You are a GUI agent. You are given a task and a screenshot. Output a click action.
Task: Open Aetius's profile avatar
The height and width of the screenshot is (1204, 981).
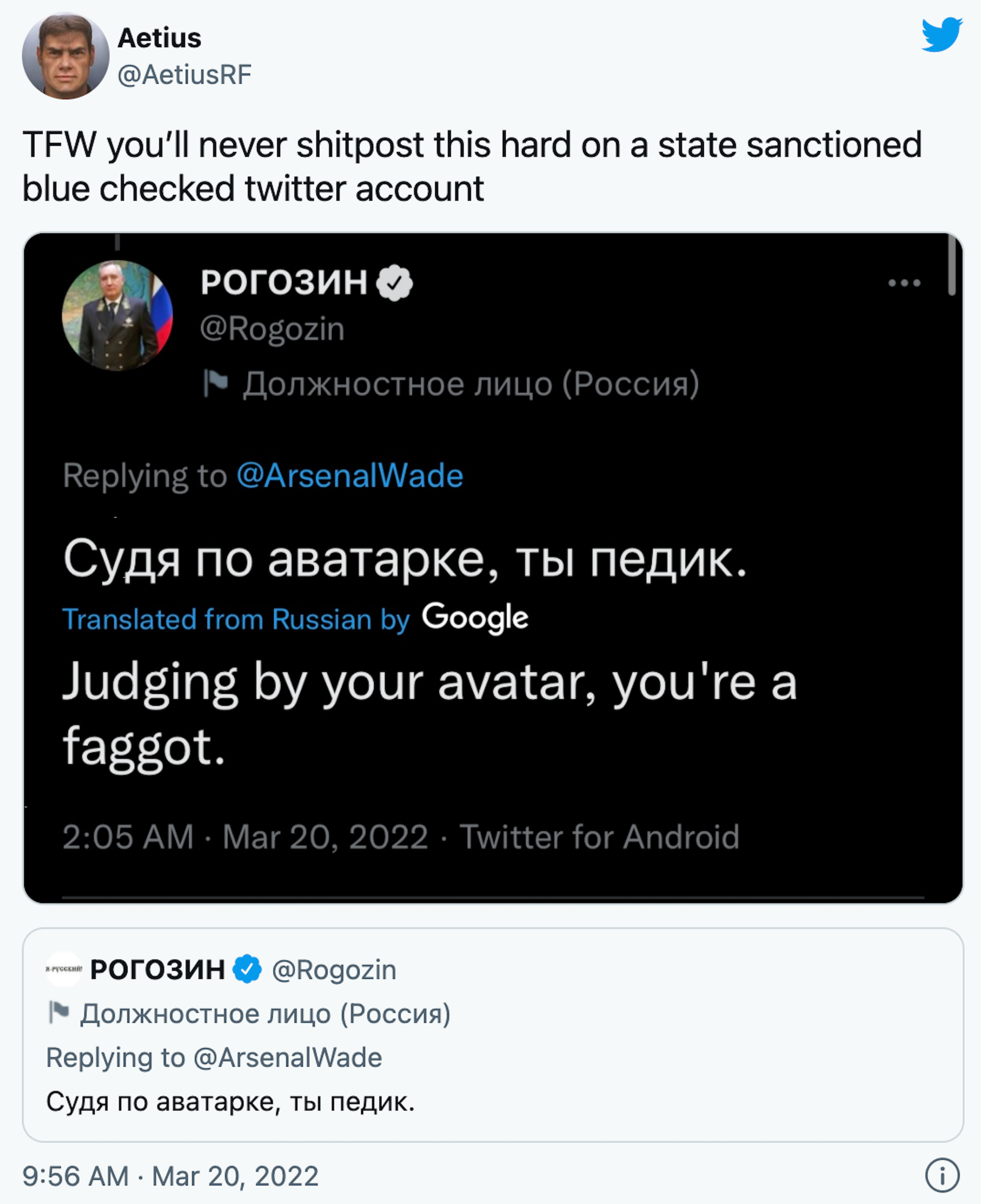pyautogui.click(x=66, y=56)
